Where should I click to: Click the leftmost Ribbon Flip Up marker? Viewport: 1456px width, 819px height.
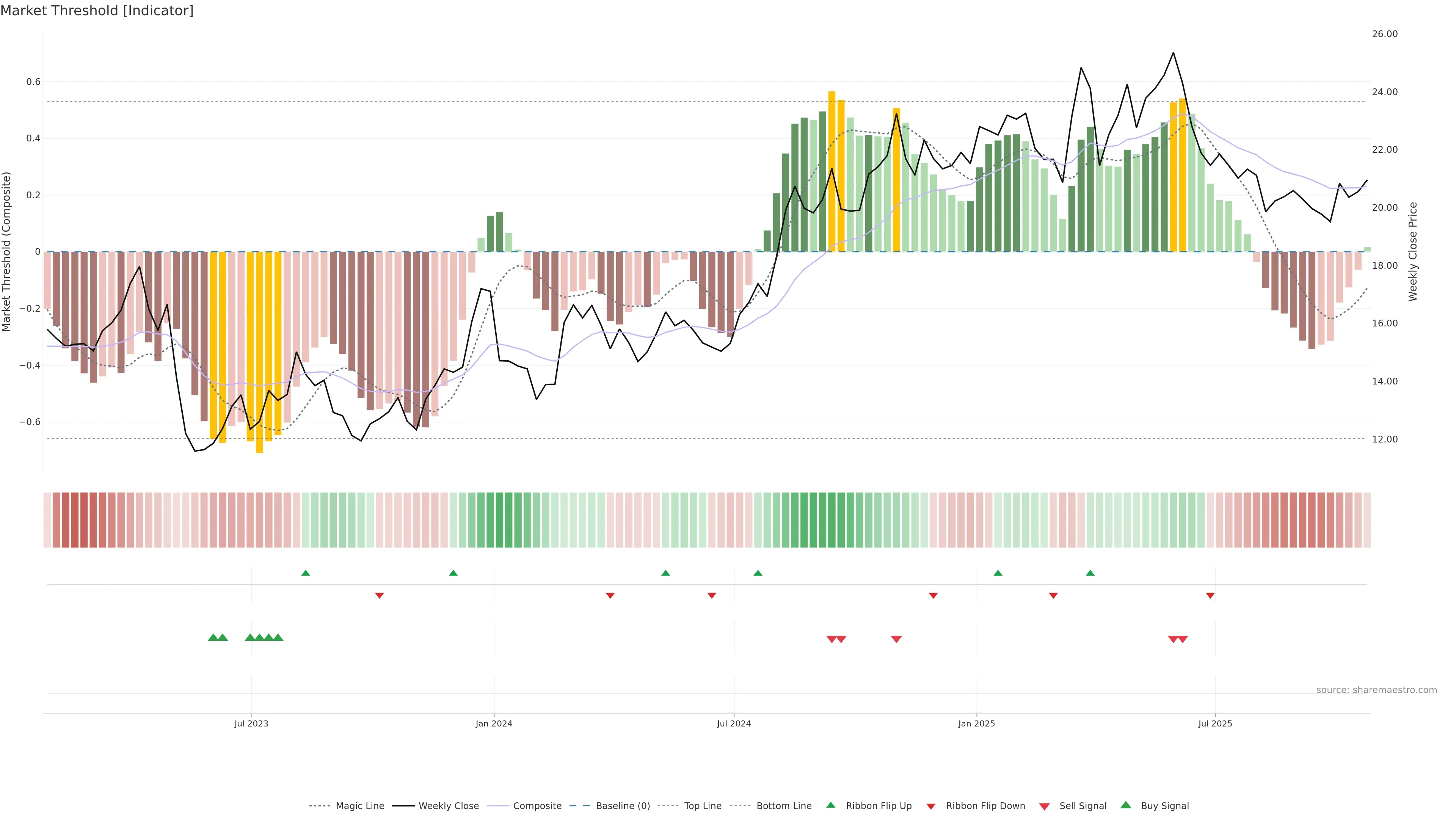[x=306, y=573]
